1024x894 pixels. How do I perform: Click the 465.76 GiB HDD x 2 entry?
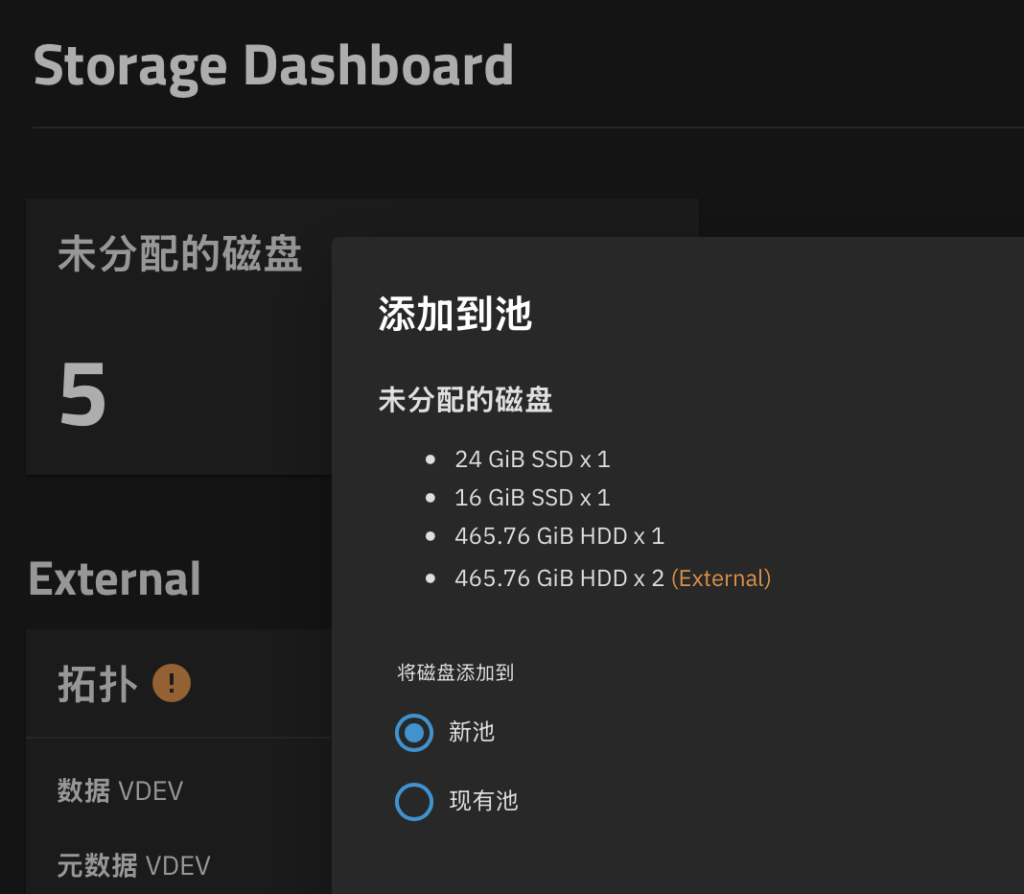tap(559, 579)
